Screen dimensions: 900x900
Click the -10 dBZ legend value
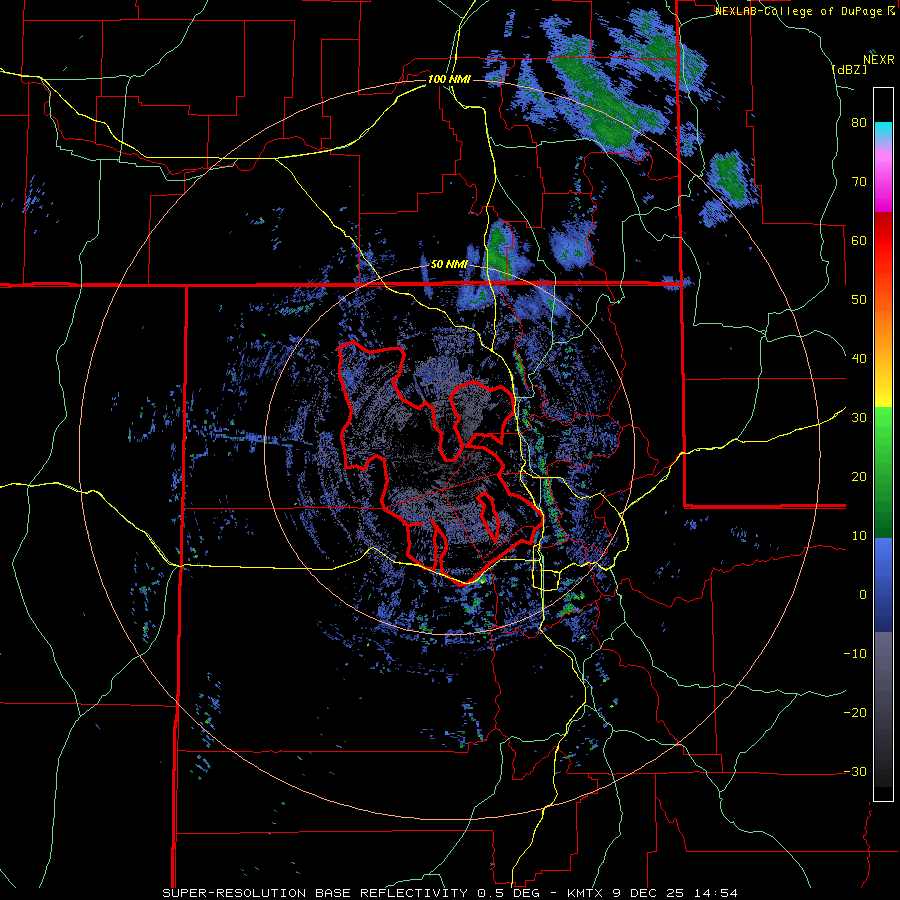tap(855, 654)
